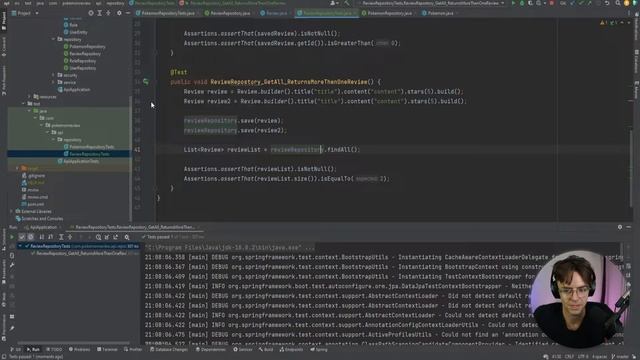Open the Terminal tool window
Viewport: 640px width, 360px height.
[107, 349]
